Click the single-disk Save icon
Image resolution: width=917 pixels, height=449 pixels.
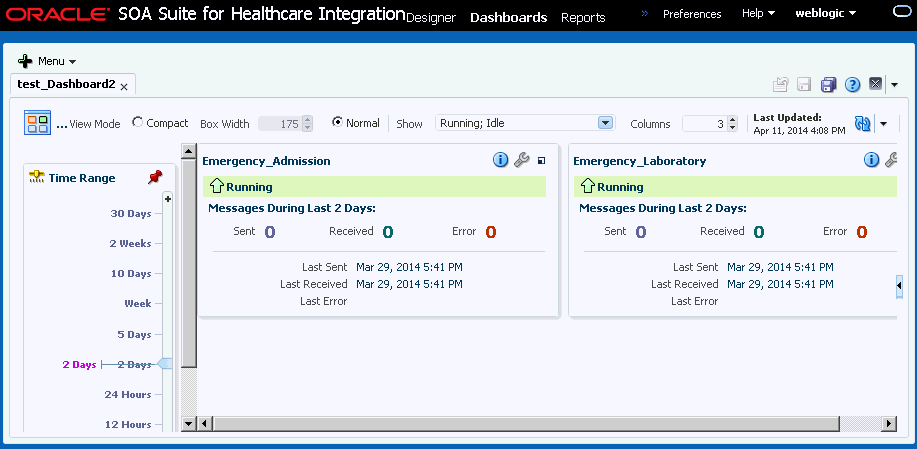[804, 85]
